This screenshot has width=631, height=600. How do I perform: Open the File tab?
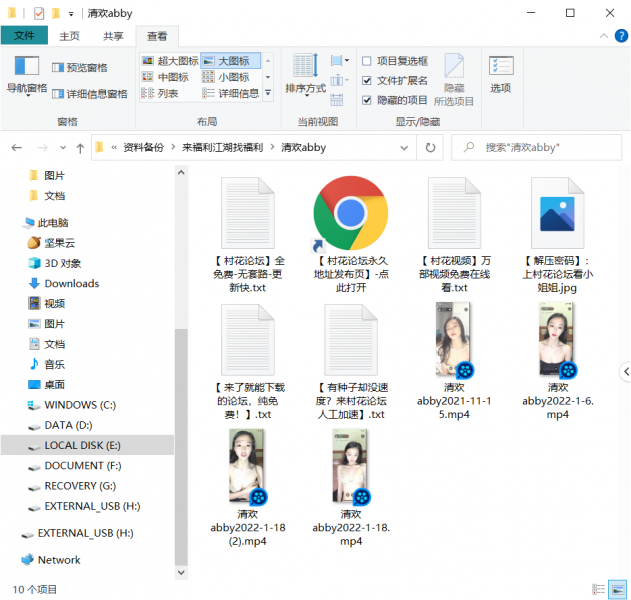pyautogui.click(x=24, y=36)
